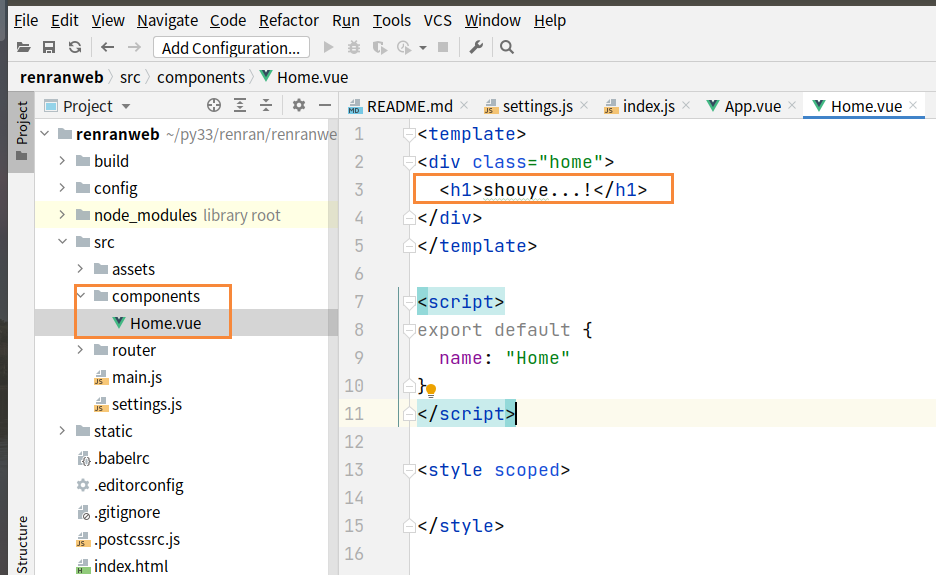
Task: Click the yellow lightbulb intention icon
Action: pyautogui.click(x=431, y=390)
